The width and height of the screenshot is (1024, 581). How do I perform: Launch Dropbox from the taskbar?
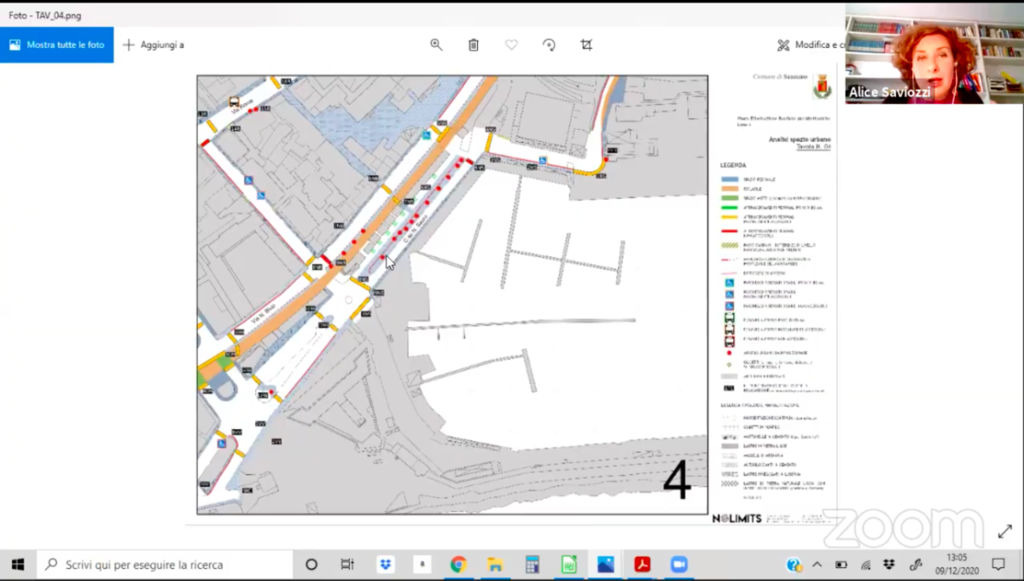pyautogui.click(x=384, y=564)
